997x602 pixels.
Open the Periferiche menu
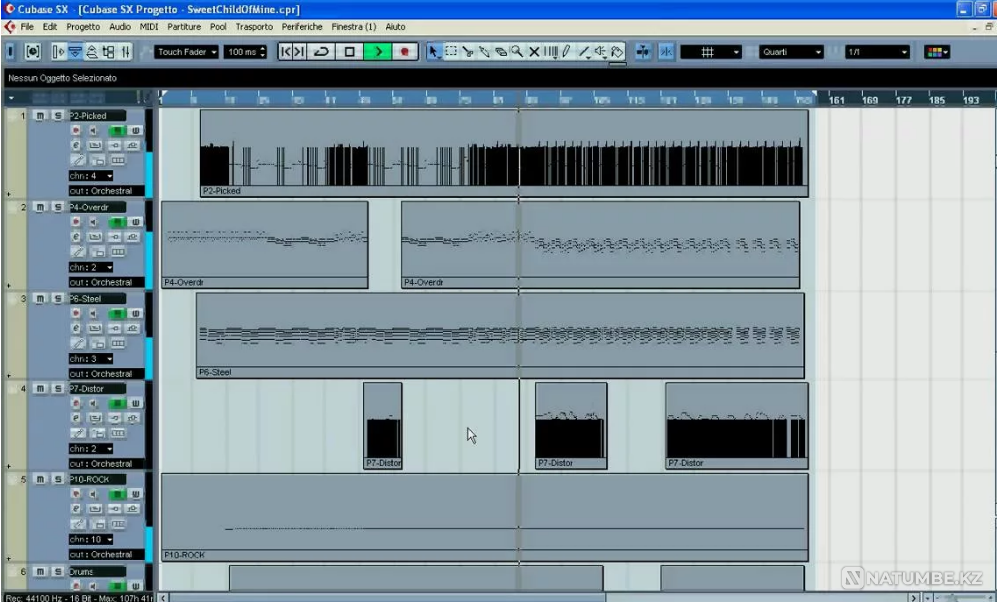coord(301,26)
